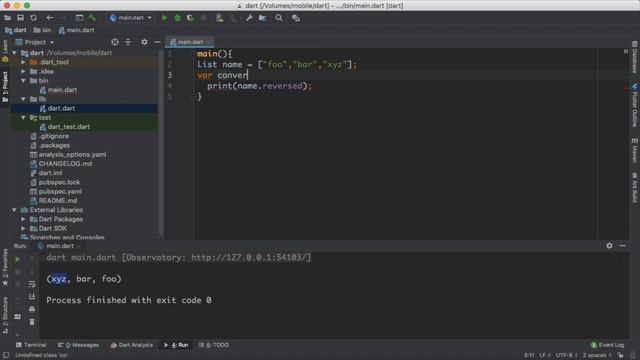The height and width of the screenshot is (360, 640).
Task: Hide the Project panel with the minus icon
Action: [x=157, y=42]
